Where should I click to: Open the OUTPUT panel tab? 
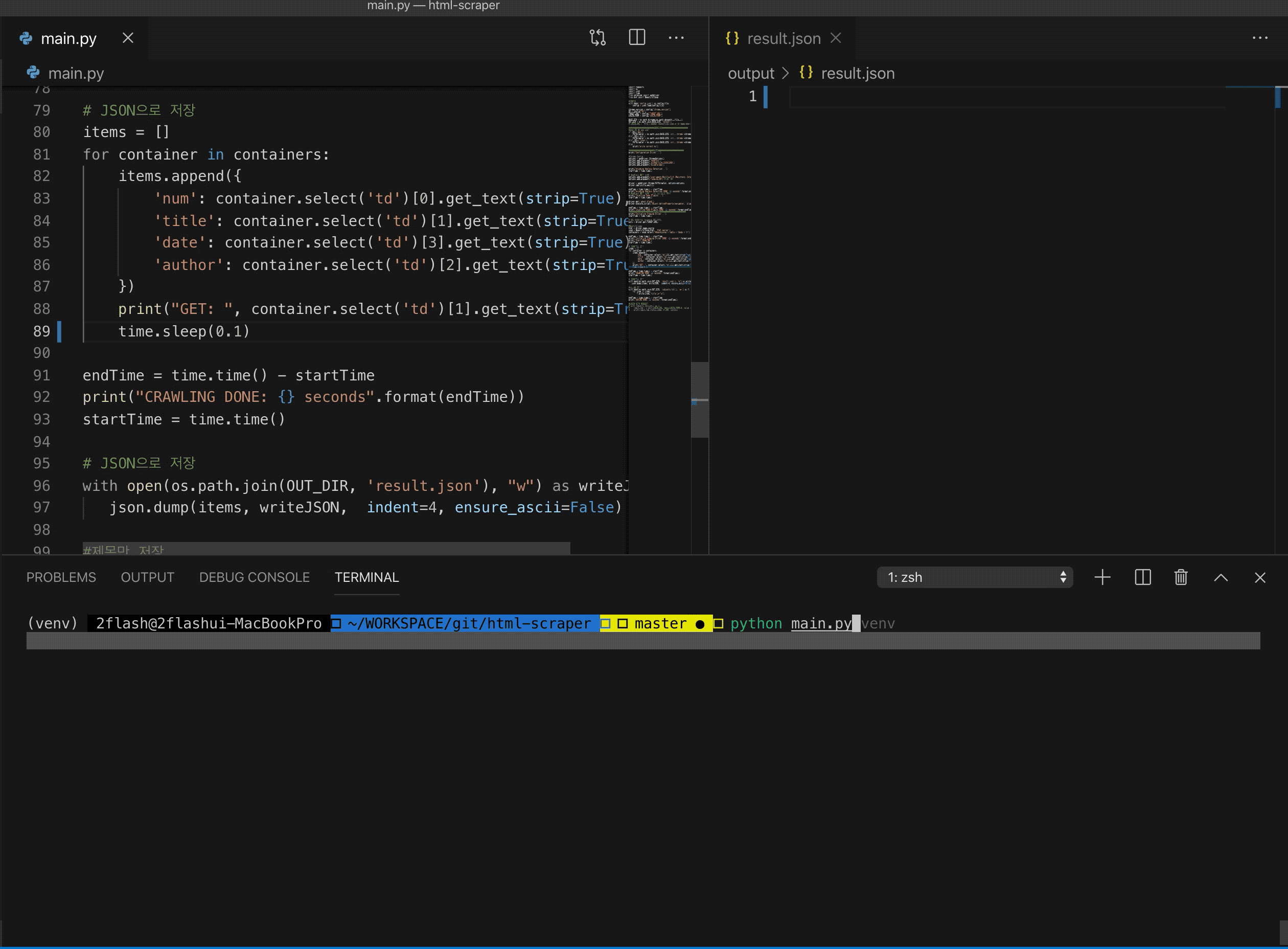point(147,577)
